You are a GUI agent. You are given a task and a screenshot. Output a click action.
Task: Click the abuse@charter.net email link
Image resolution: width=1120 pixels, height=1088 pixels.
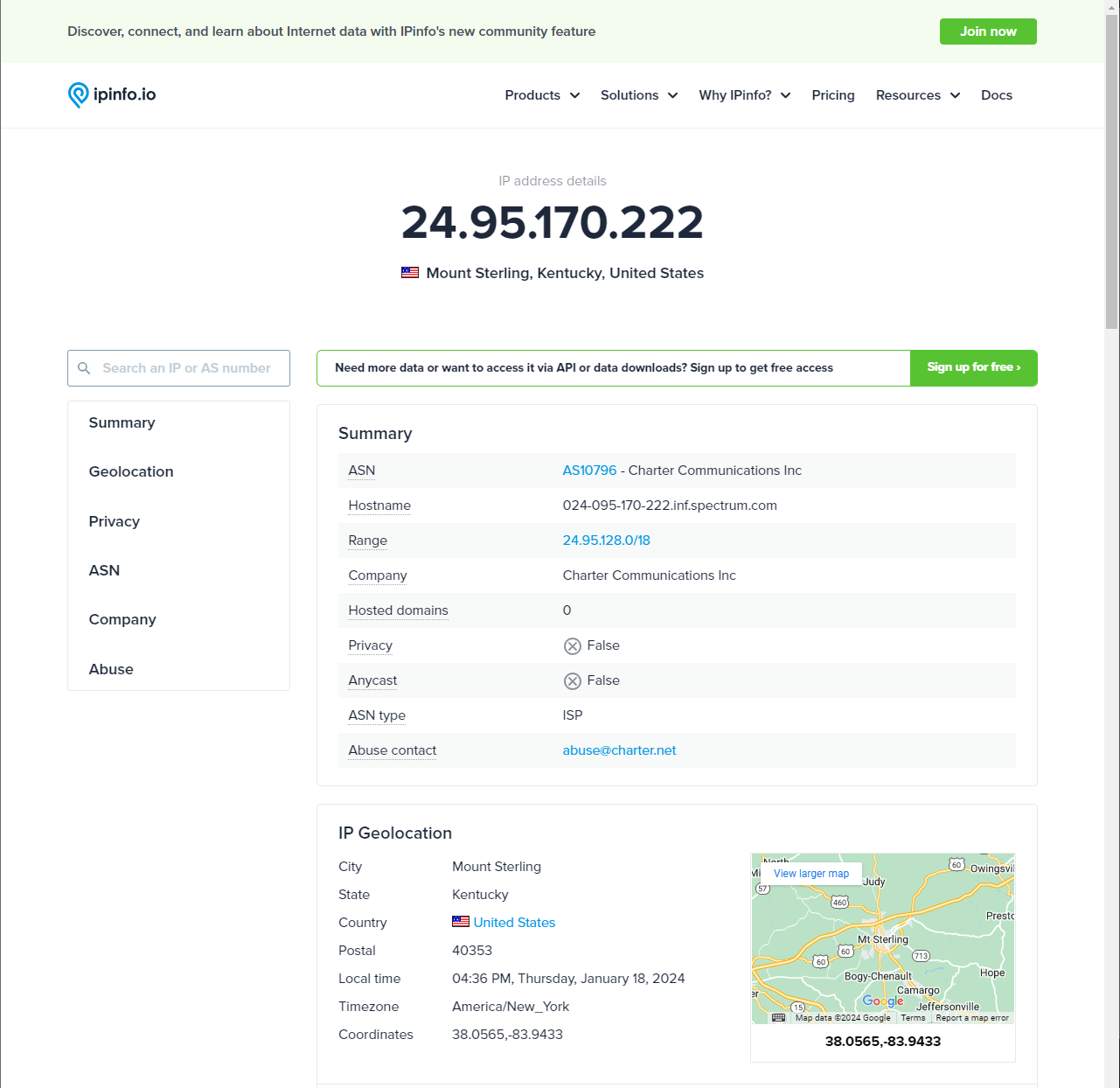619,750
